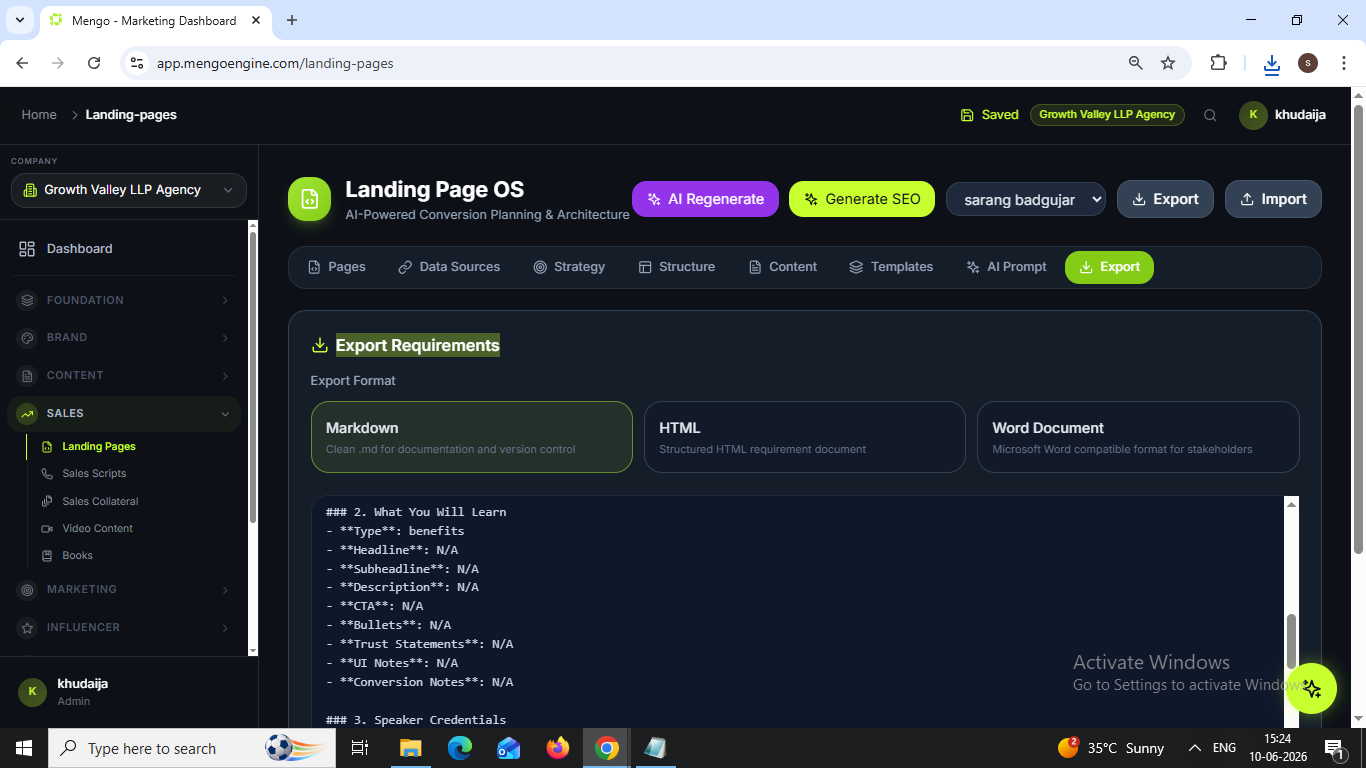Screen dimensions: 1366x768
Task: Click the Landing Pages file icon in sidebar
Action: [47, 447]
